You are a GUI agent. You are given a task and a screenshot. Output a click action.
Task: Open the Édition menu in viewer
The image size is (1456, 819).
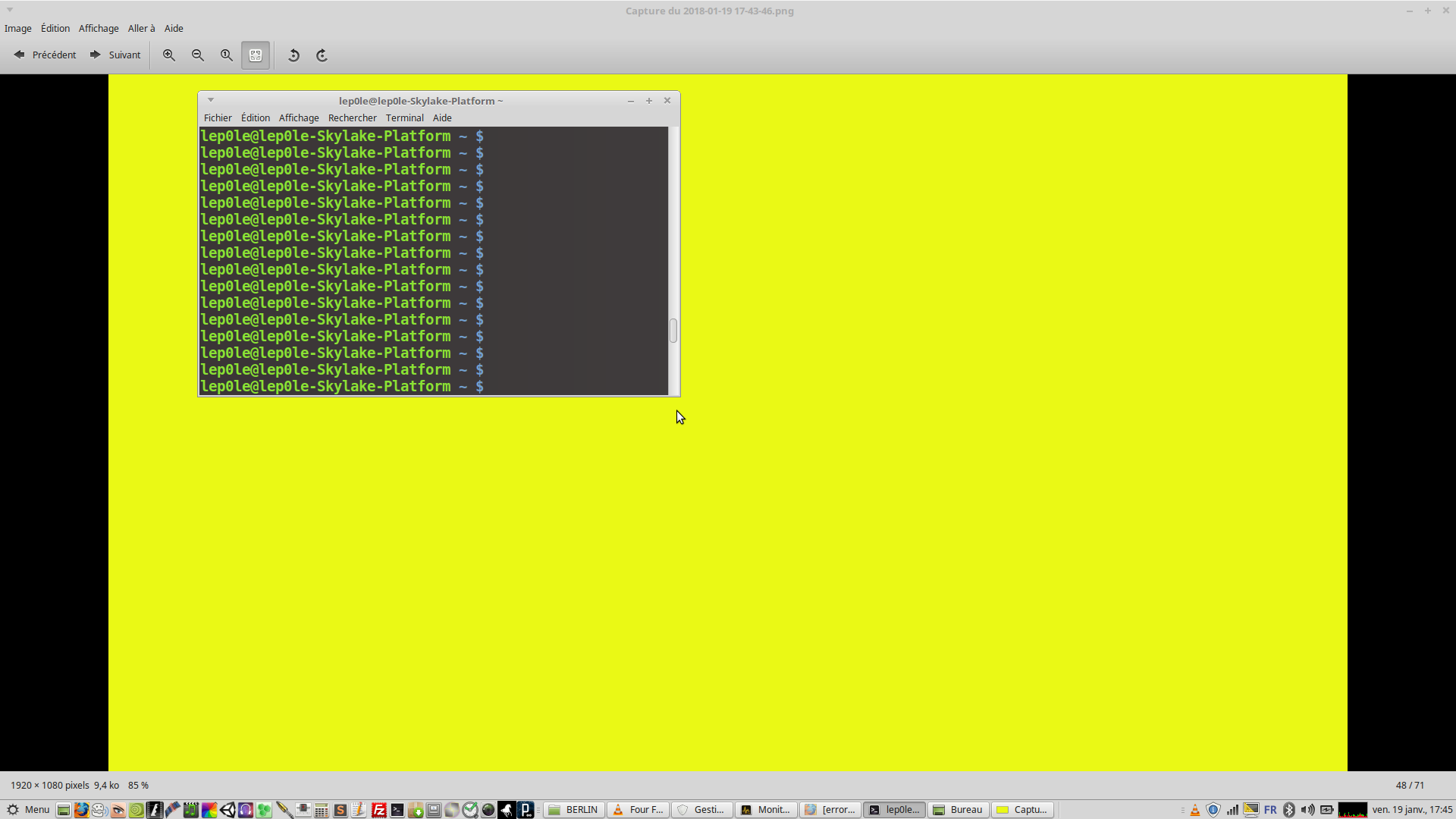click(55, 28)
